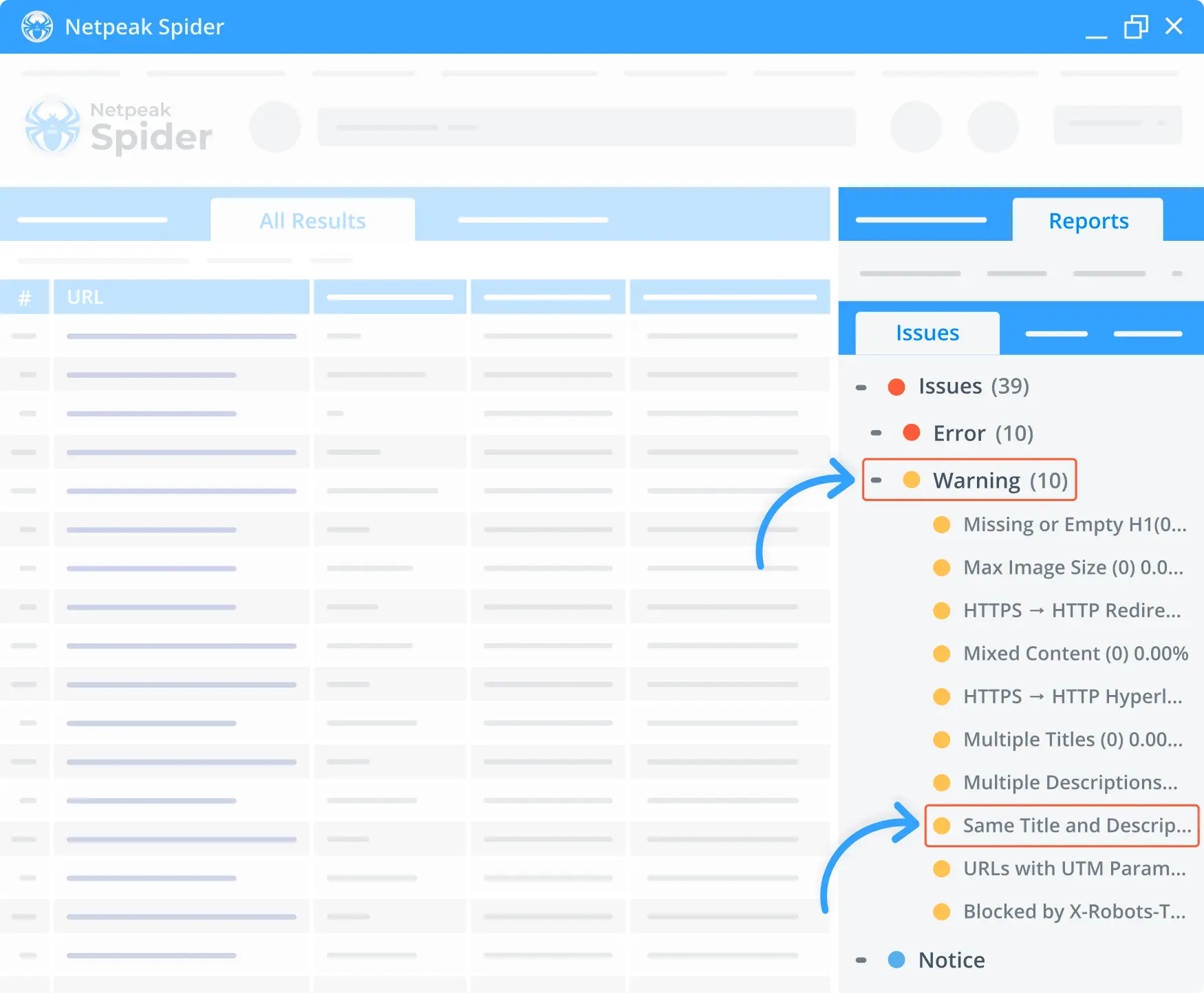Image resolution: width=1204 pixels, height=993 pixels.
Task: Click the orange dot beside Mixed Content
Action: coord(942,654)
